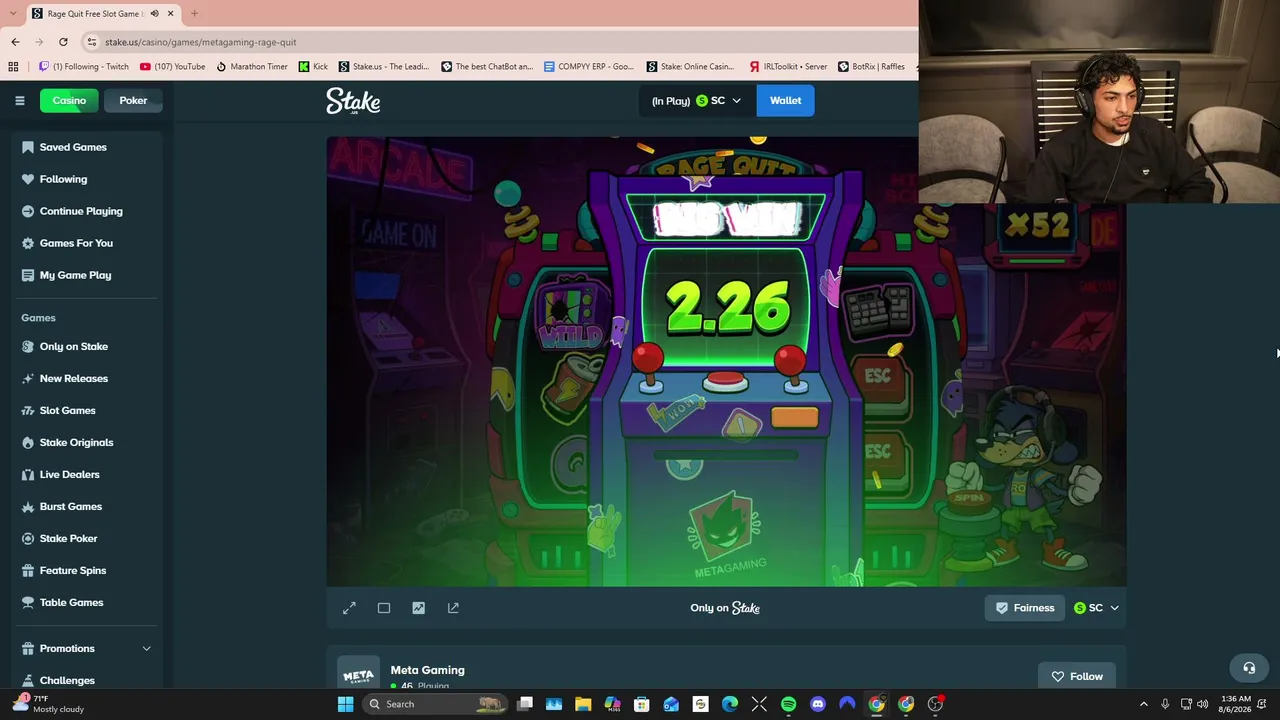Reload the Rage Quit page

pos(63,42)
